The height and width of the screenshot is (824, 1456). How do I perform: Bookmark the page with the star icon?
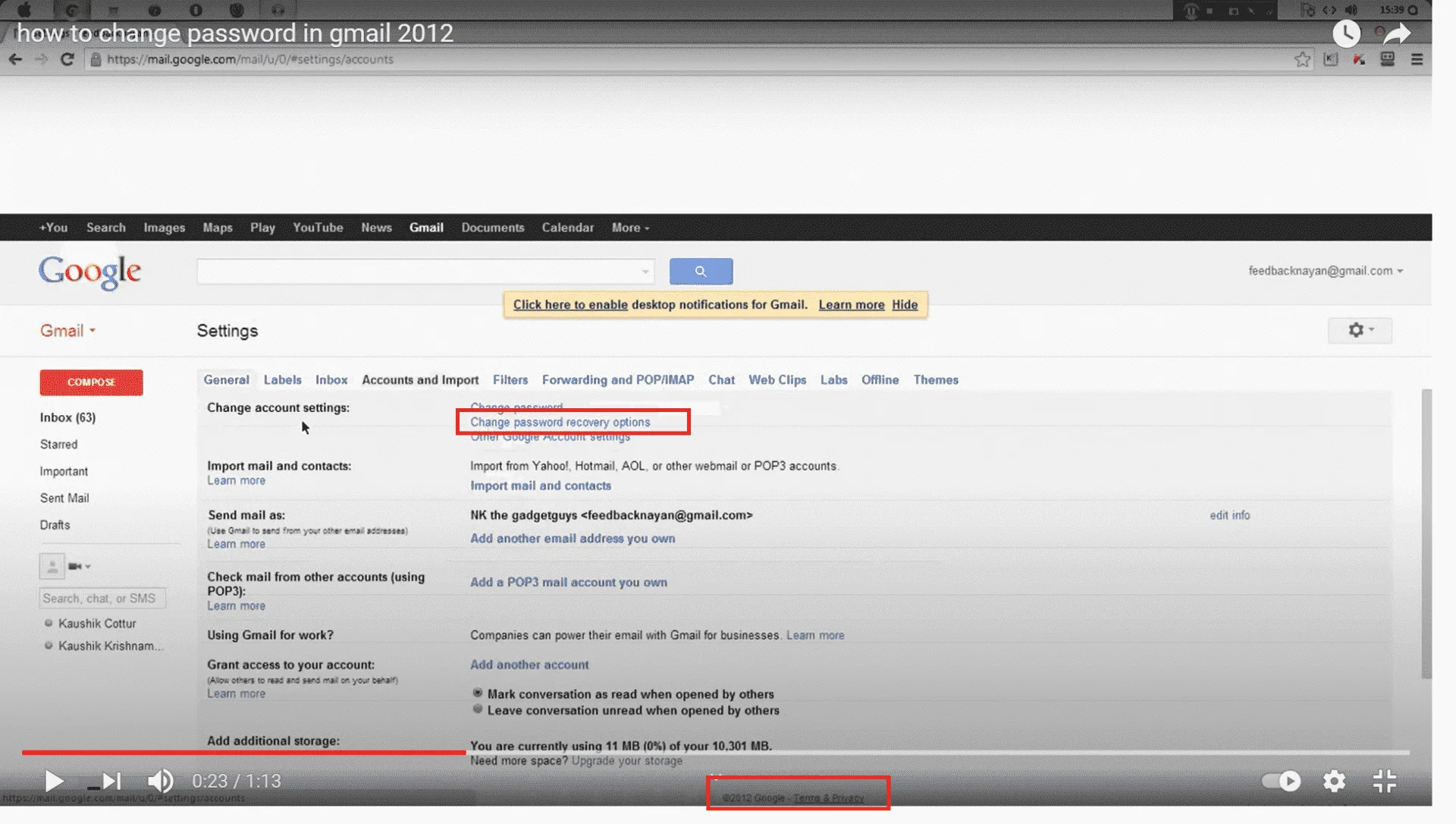[x=1302, y=59]
